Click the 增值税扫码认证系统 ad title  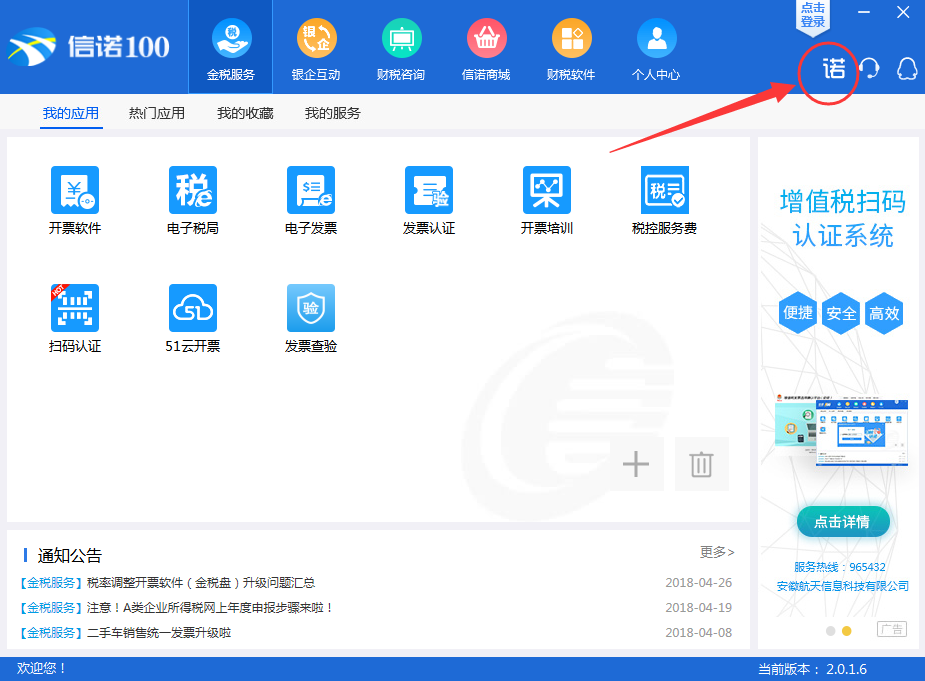842,218
